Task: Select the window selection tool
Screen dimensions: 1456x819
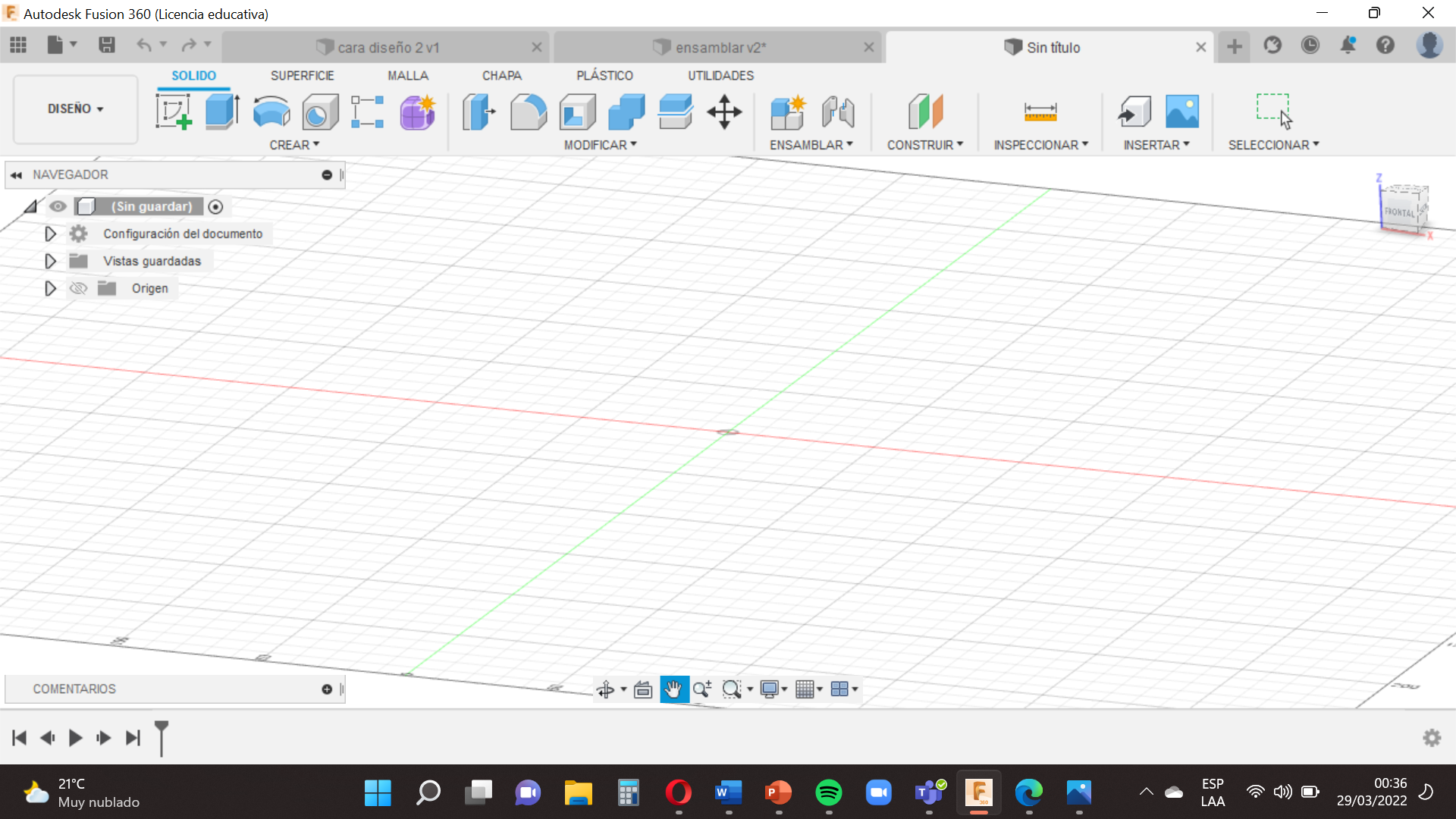Action: point(1274,111)
